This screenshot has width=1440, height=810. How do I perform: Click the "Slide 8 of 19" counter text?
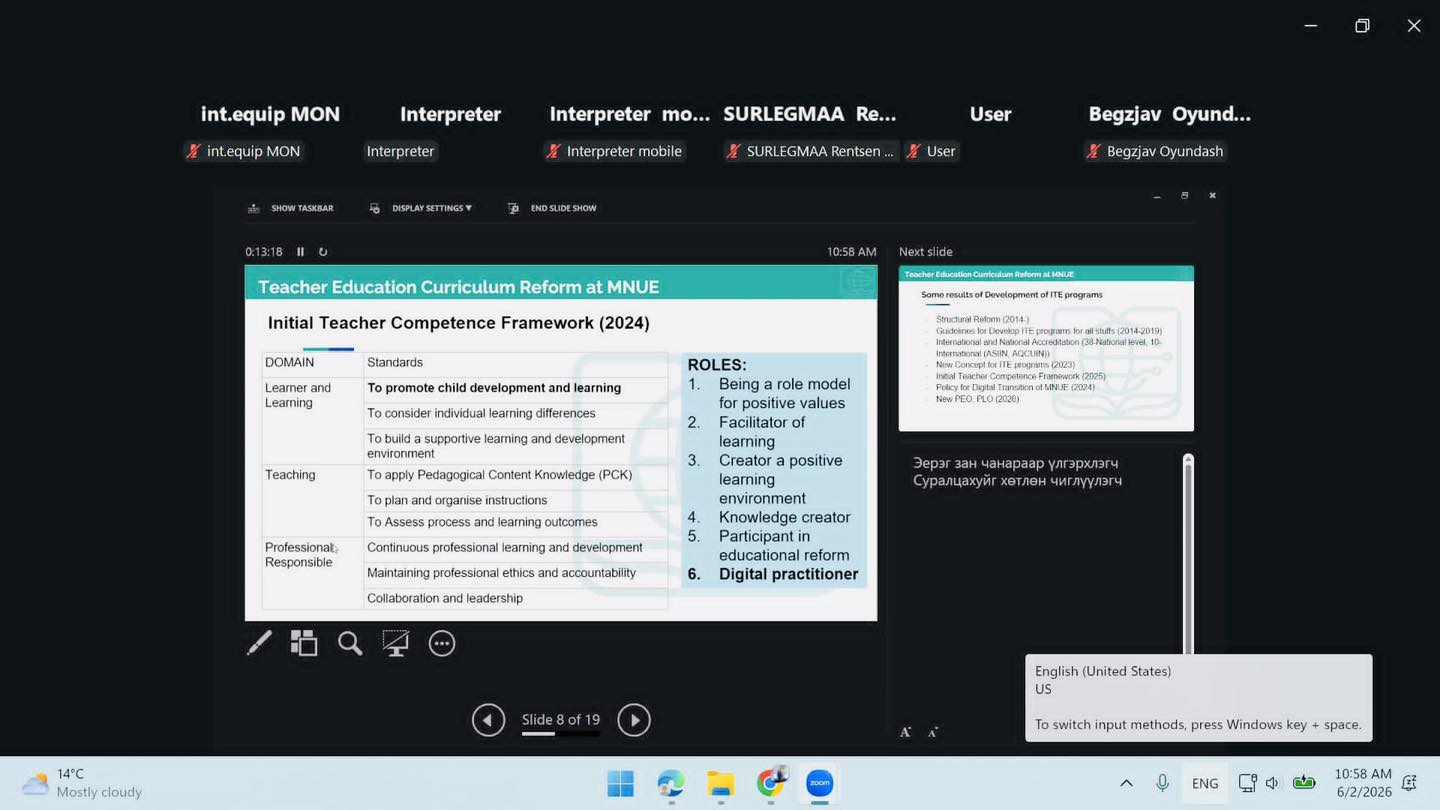pyautogui.click(x=561, y=719)
